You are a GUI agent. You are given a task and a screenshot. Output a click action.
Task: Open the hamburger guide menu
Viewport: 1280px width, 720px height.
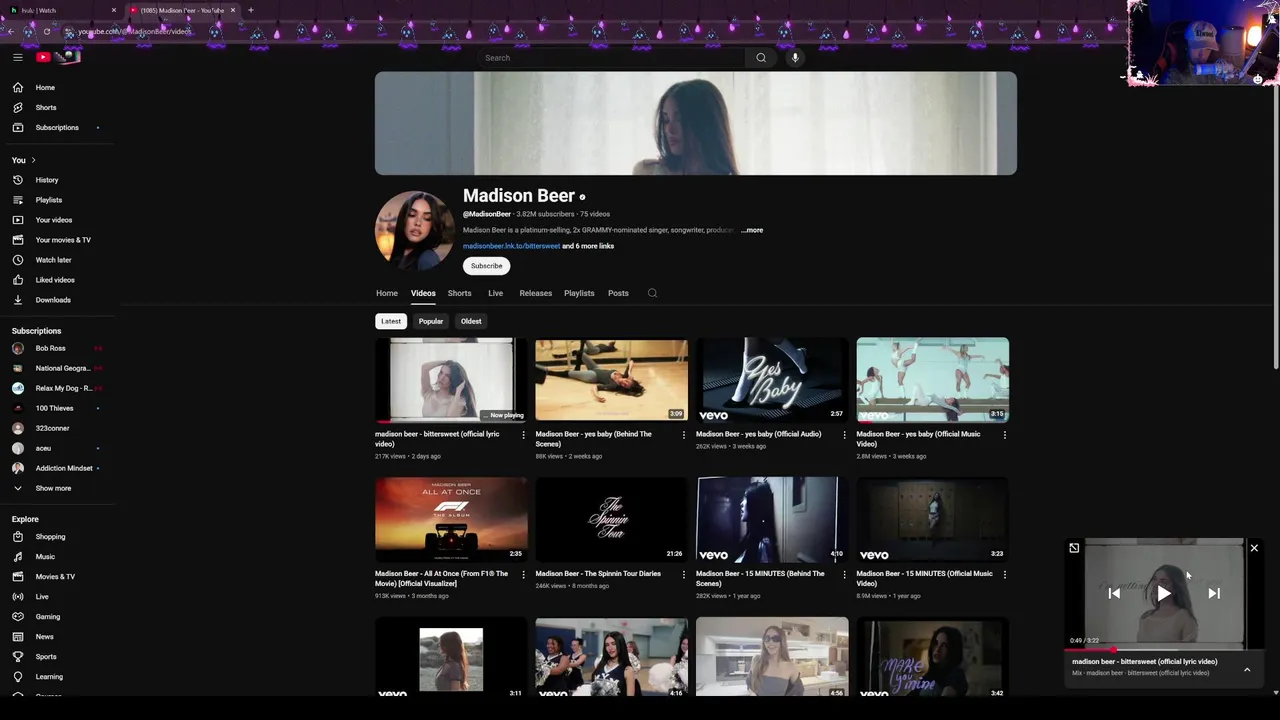click(x=18, y=57)
